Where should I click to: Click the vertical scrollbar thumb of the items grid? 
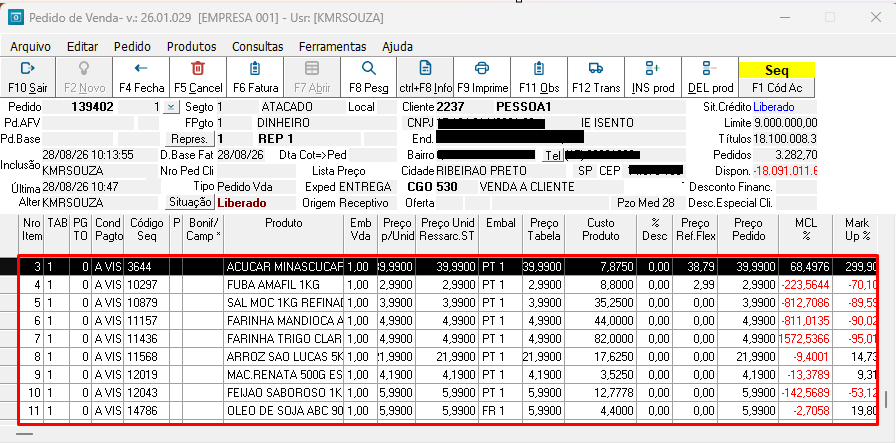(886, 398)
